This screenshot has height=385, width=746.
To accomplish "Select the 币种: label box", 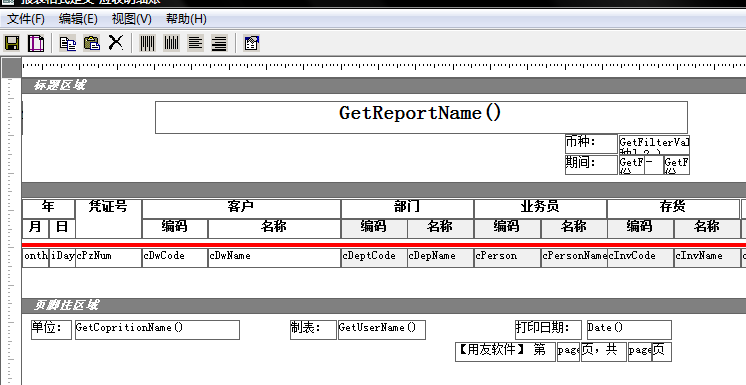I will pyautogui.click(x=591, y=144).
